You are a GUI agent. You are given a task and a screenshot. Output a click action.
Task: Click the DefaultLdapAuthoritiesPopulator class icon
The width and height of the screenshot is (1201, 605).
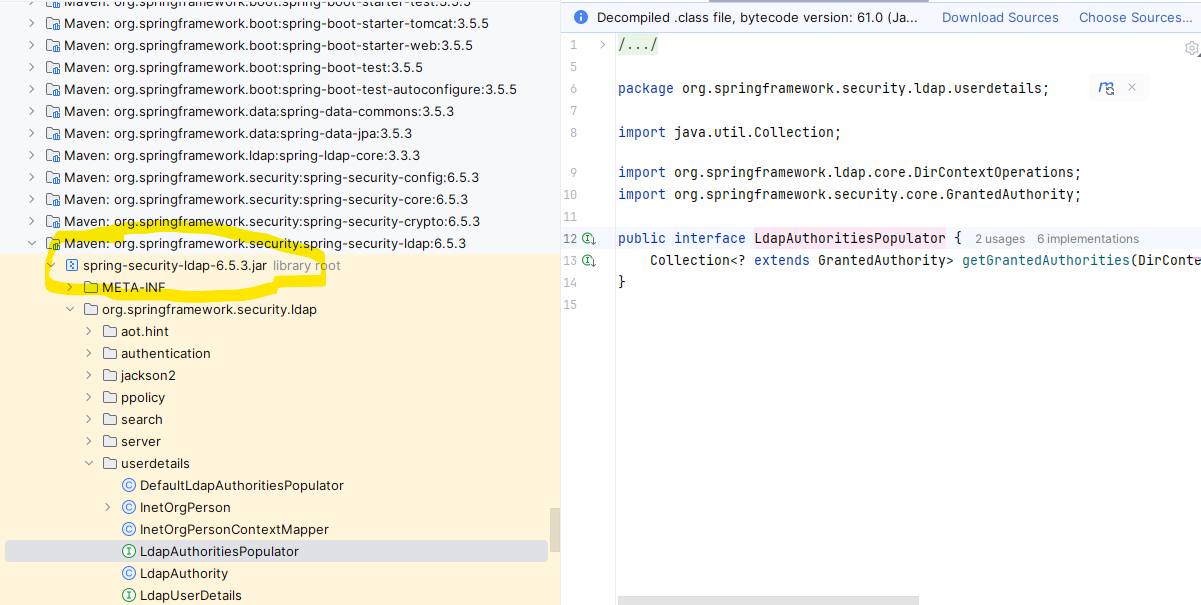128,486
